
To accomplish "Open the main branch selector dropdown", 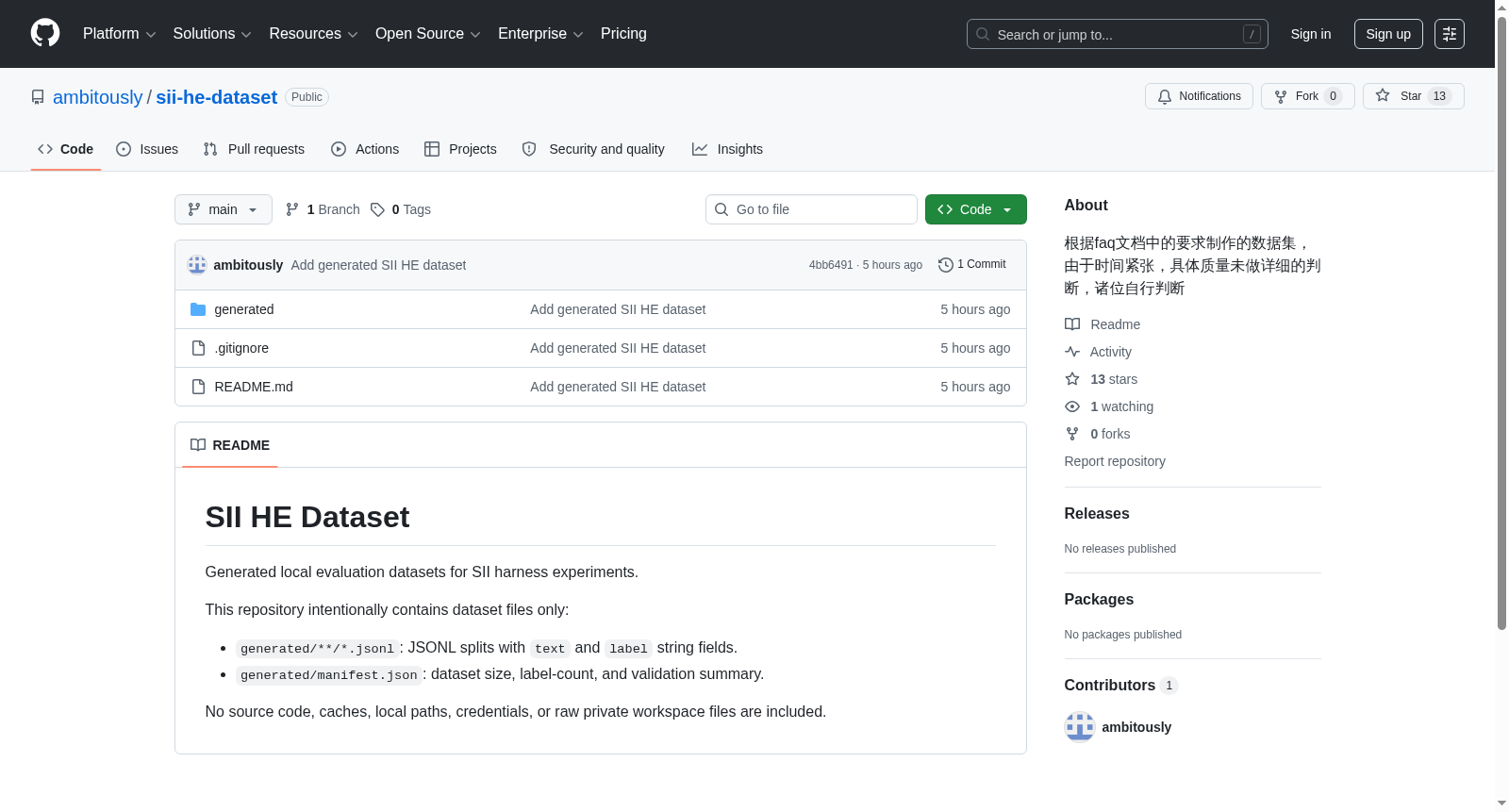I will (224, 209).
